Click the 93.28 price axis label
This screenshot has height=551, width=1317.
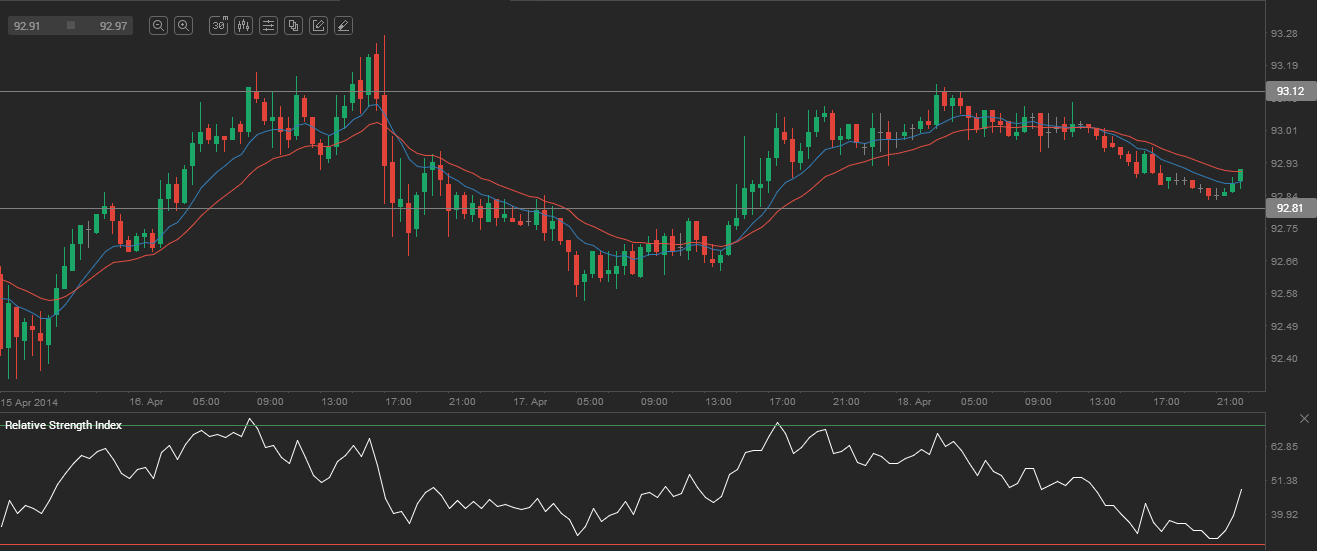[1283, 34]
